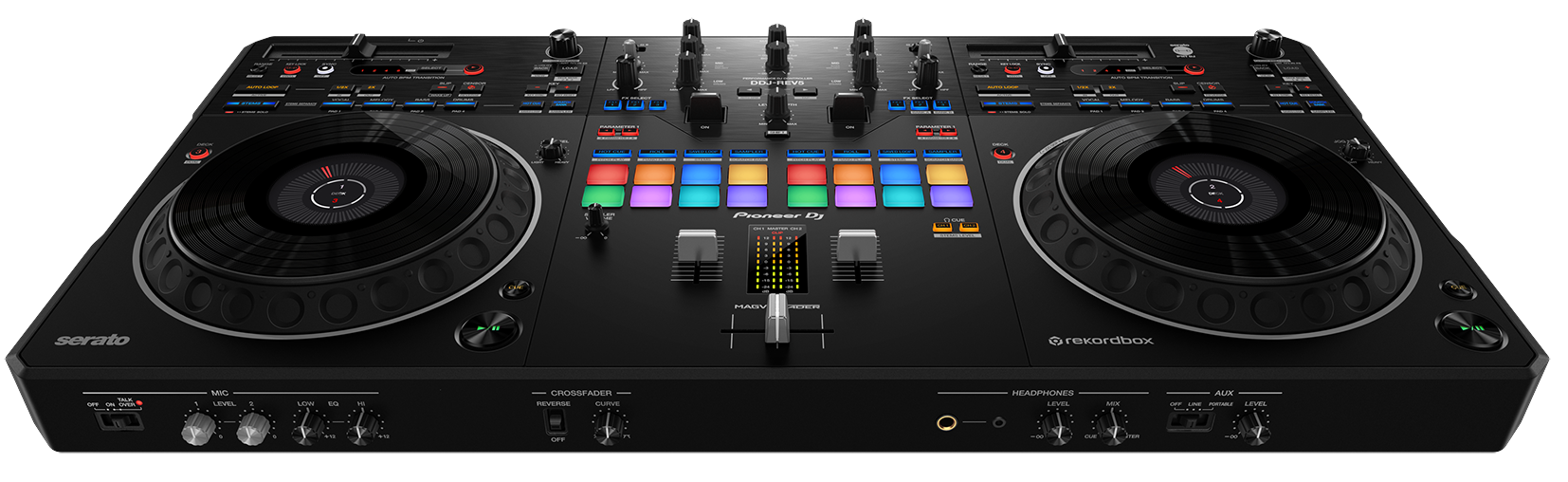Activate STEMS on the right deck

(1008, 104)
